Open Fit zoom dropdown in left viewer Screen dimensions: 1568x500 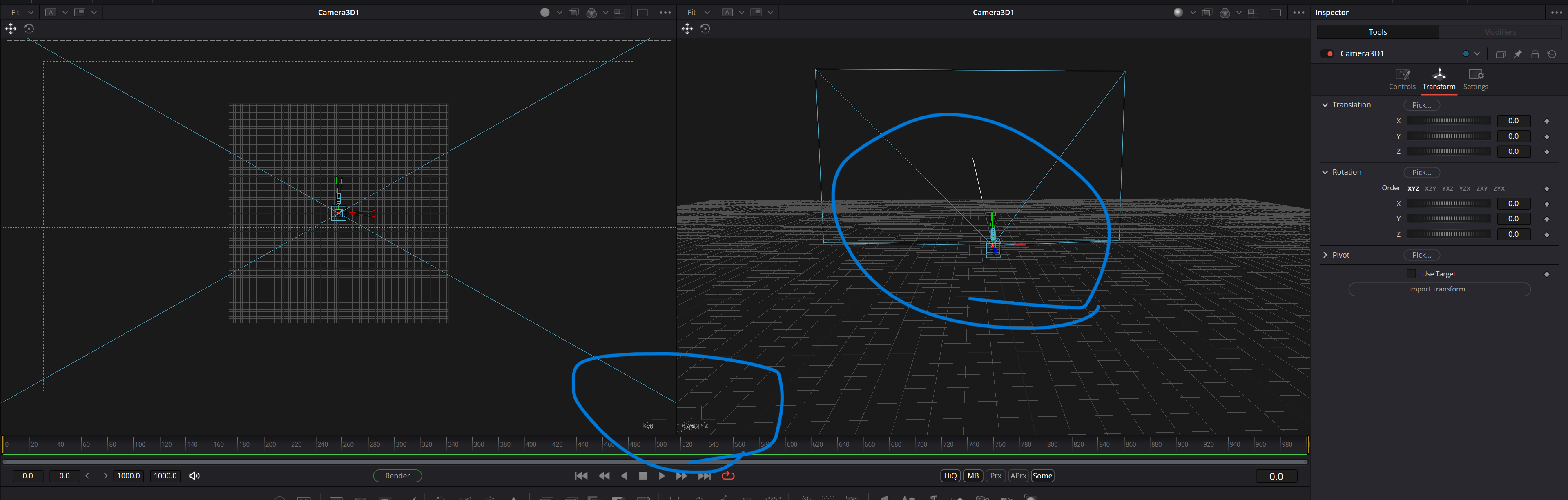pyautogui.click(x=22, y=12)
